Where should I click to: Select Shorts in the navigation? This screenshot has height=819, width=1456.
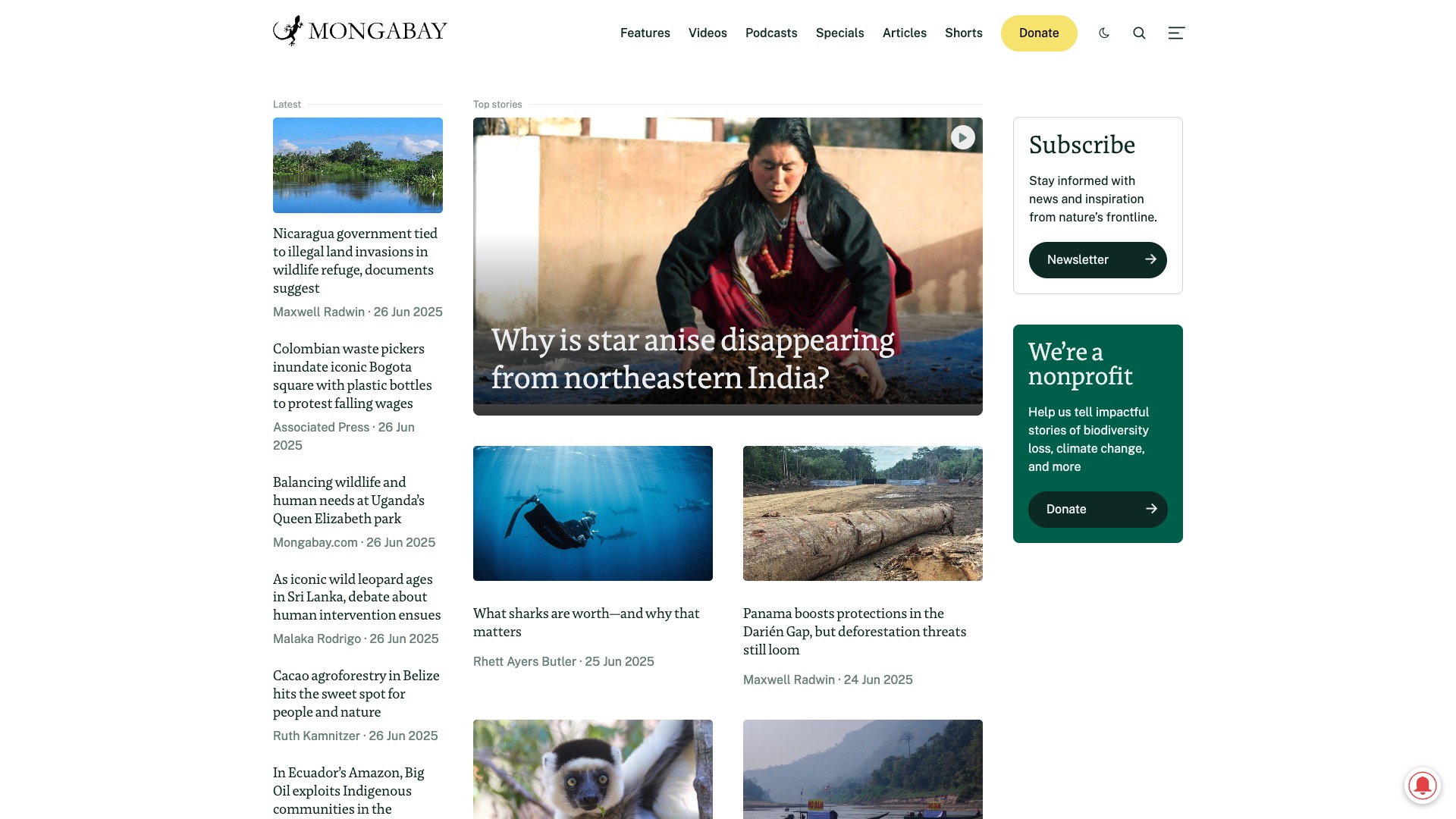[964, 33]
